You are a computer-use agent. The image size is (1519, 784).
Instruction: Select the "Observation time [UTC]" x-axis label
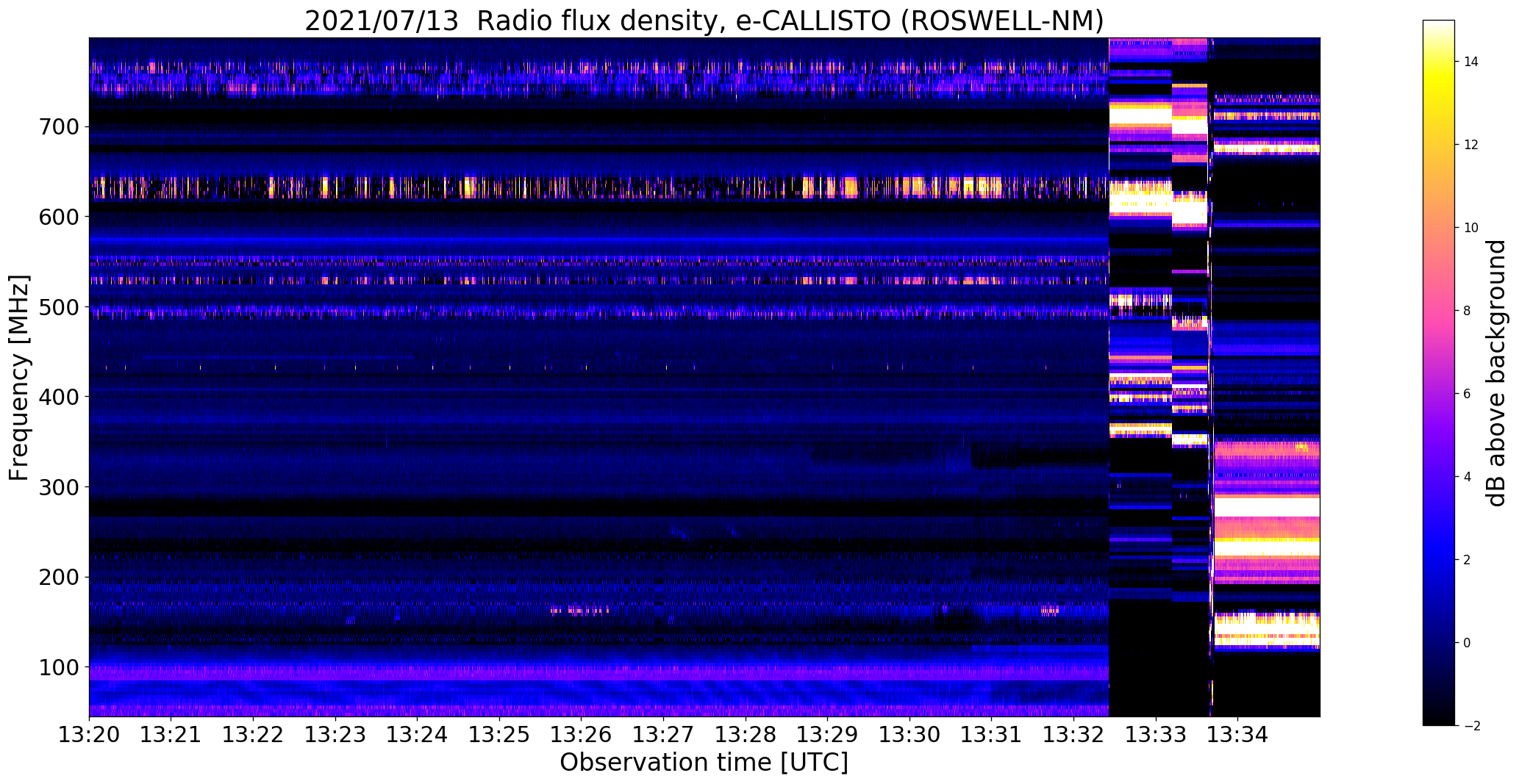coord(704,763)
